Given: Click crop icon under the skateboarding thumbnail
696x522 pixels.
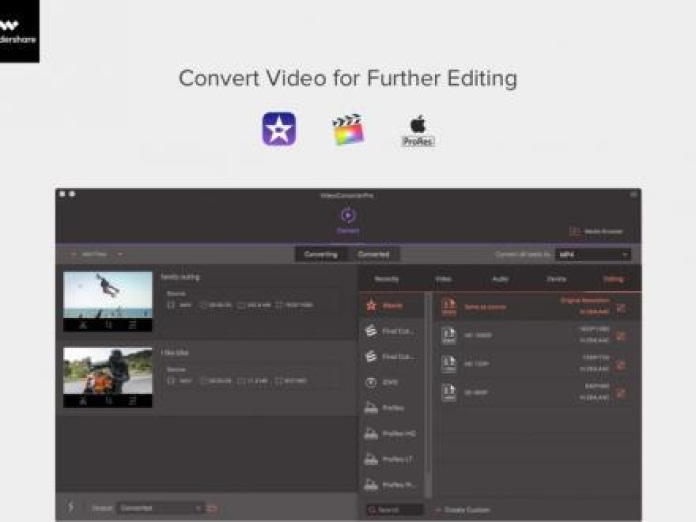Looking at the screenshot, I should point(109,325).
